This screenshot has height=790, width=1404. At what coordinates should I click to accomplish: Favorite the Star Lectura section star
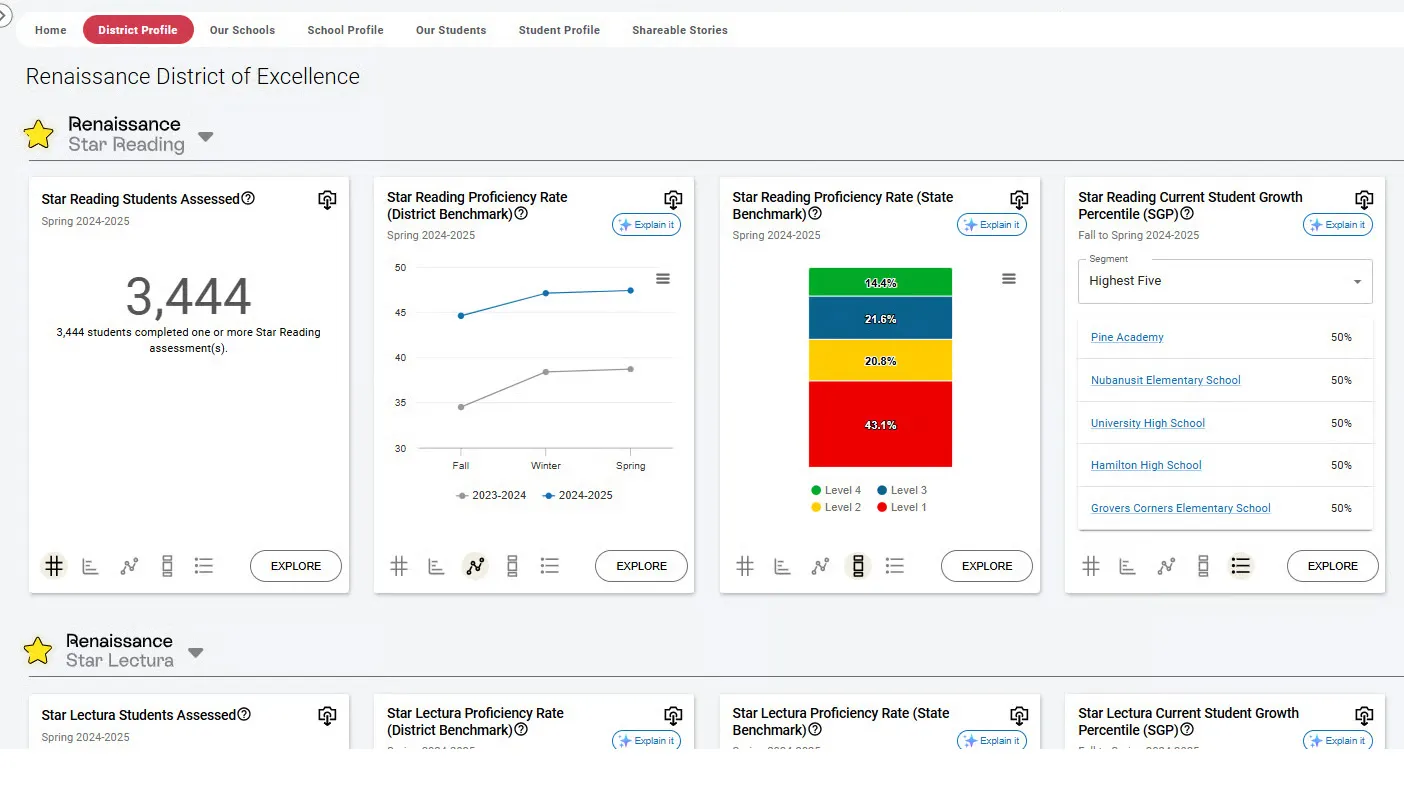[38, 651]
